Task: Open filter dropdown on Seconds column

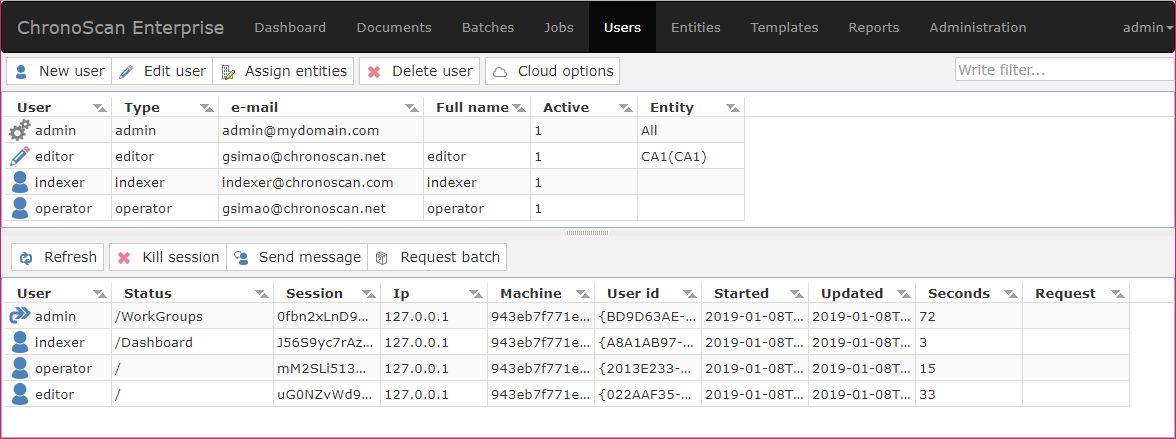Action: coord(1010,294)
